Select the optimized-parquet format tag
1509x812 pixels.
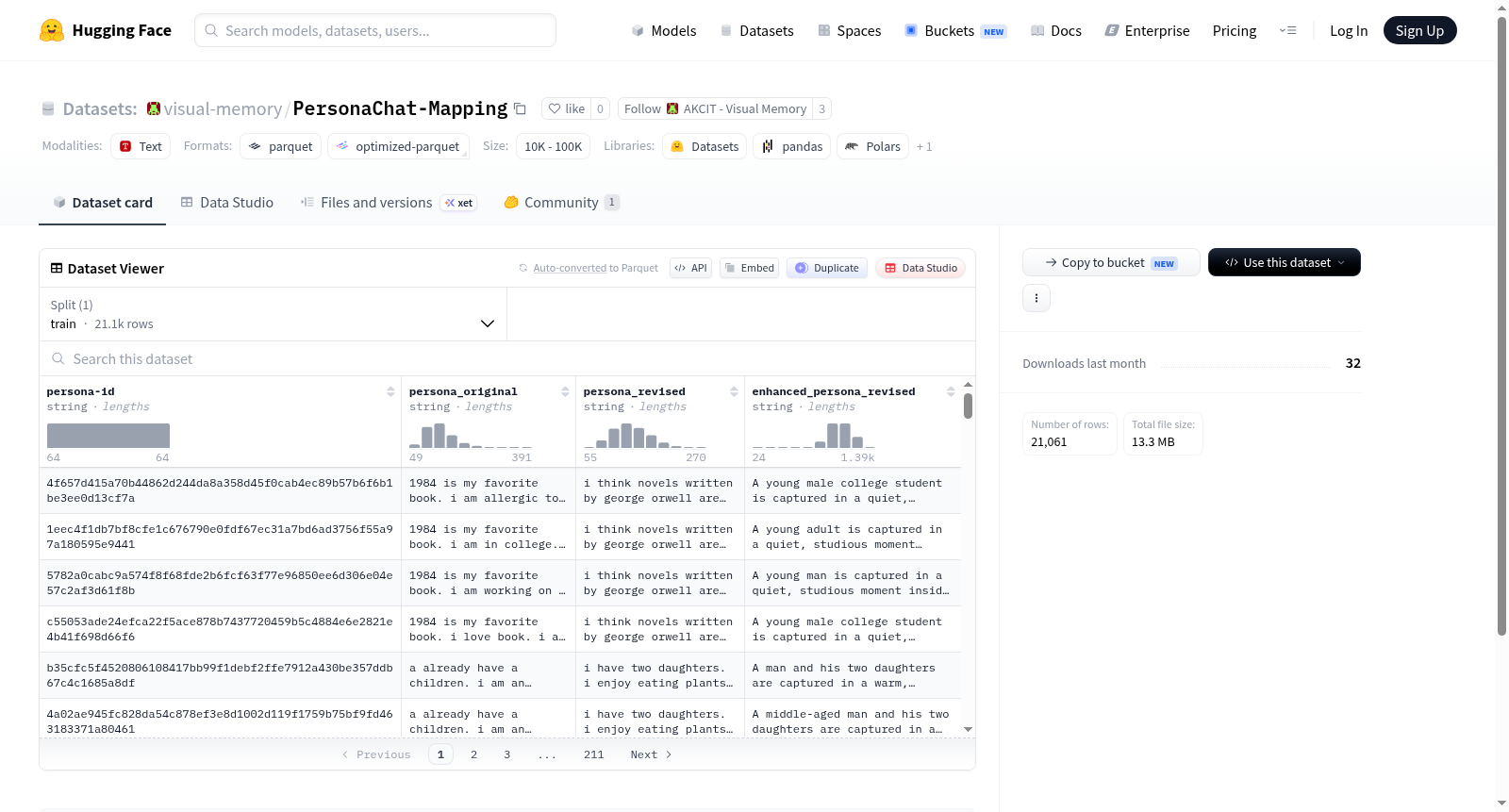pyautogui.click(x=398, y=146)
